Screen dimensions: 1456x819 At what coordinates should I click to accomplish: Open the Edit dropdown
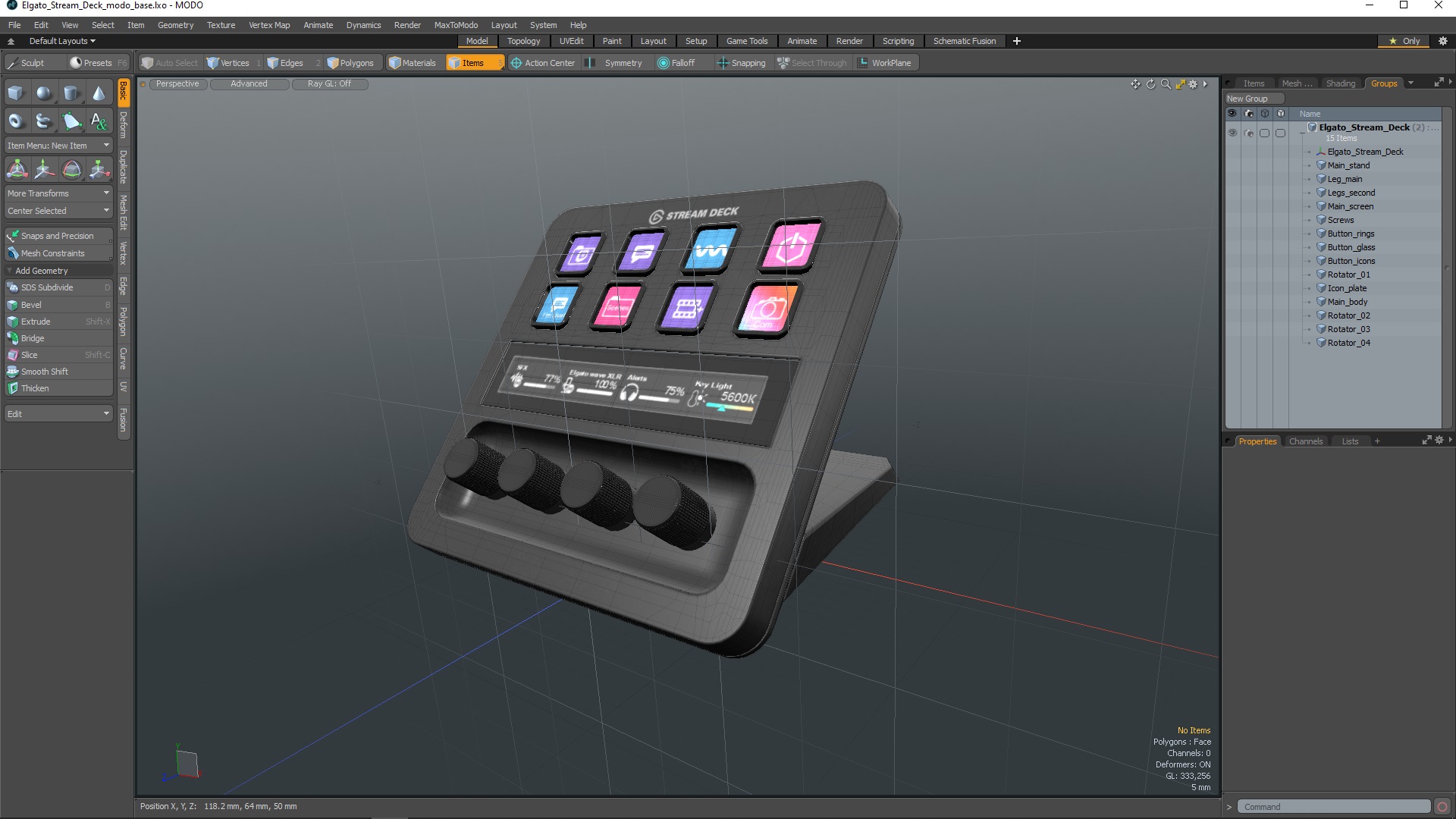coord(58,414)
